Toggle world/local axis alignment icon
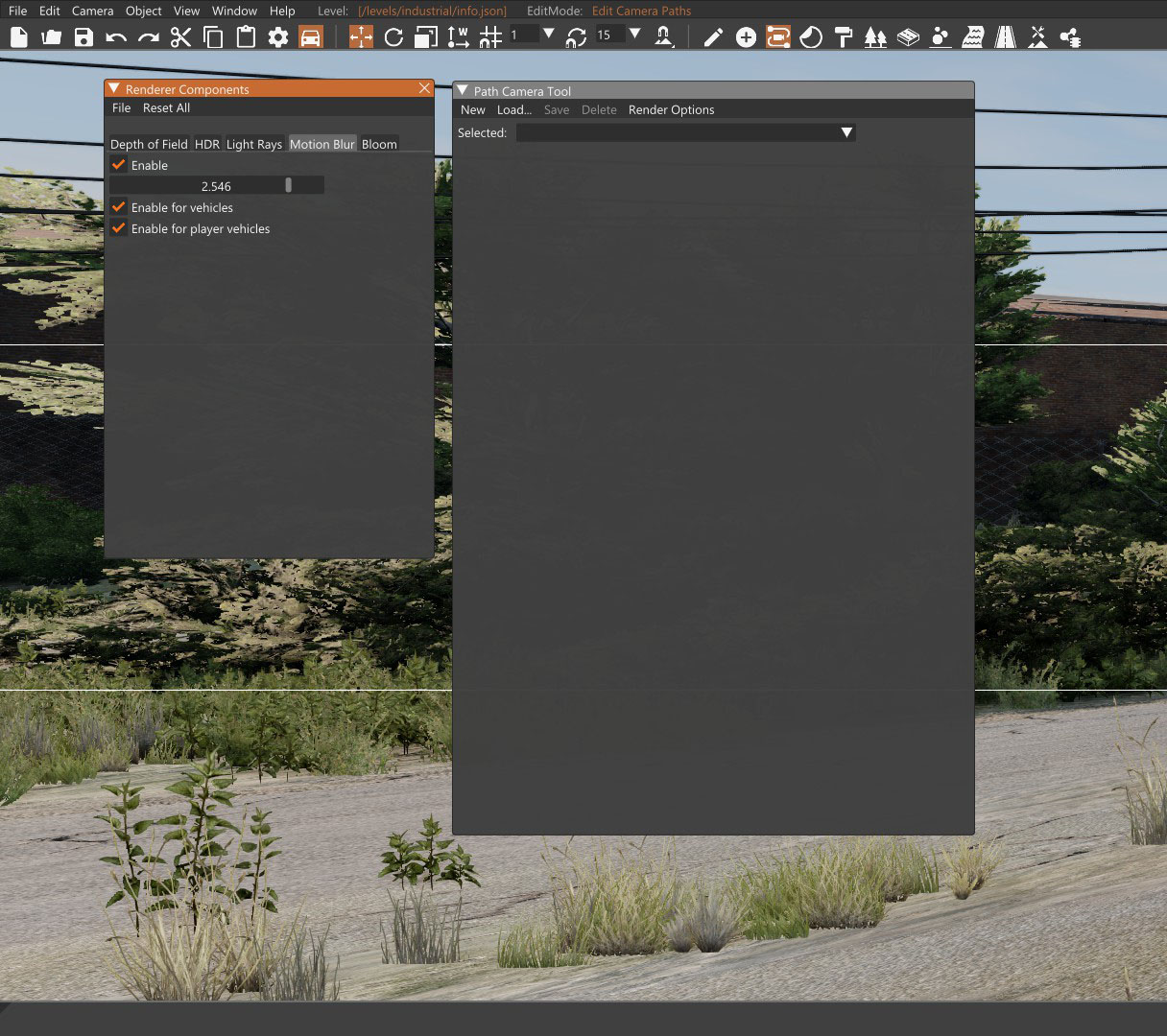The image size is (1167, 1036). [x=458, y=37]
